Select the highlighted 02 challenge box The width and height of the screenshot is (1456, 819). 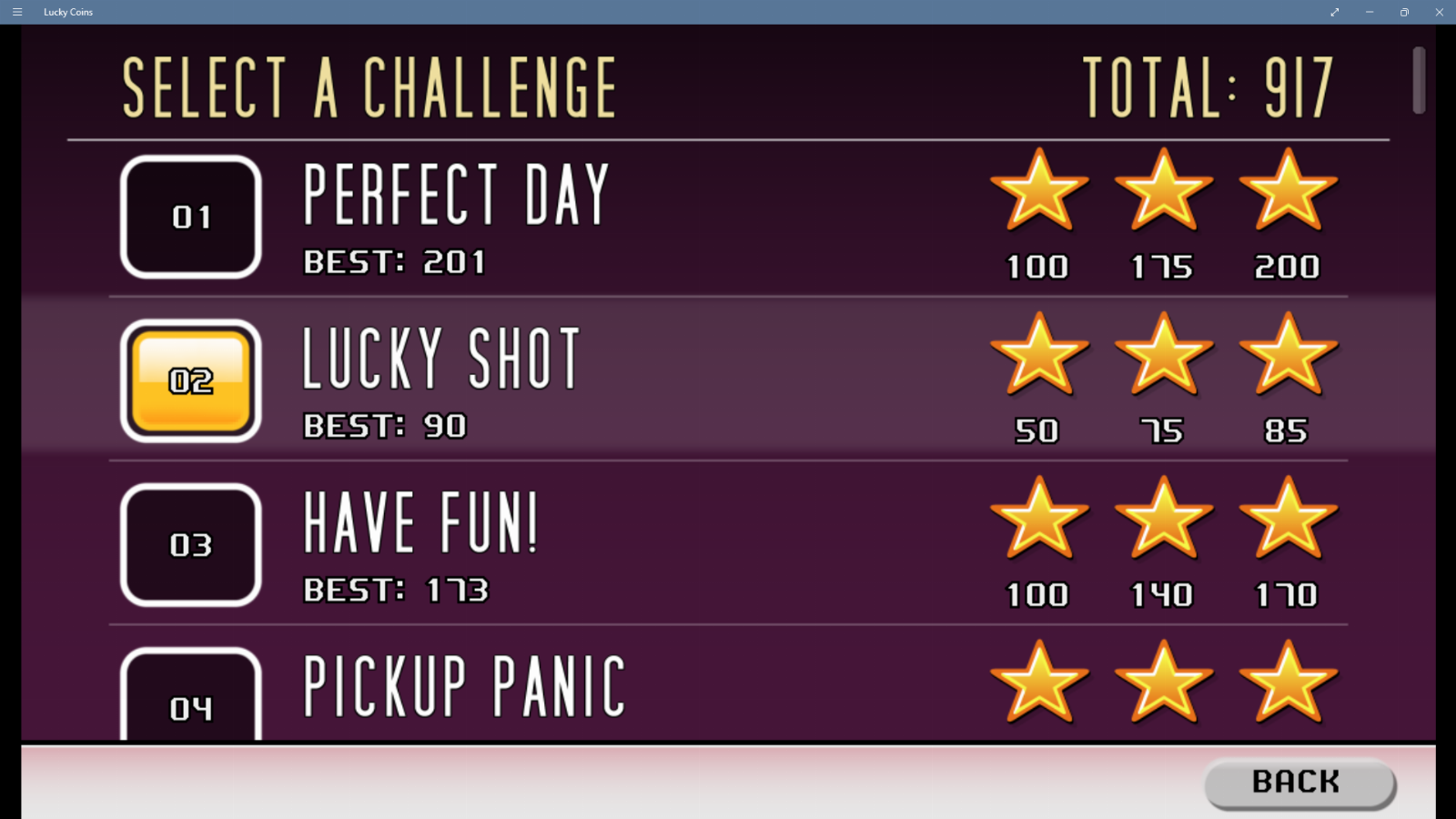[x=191, y=380]
